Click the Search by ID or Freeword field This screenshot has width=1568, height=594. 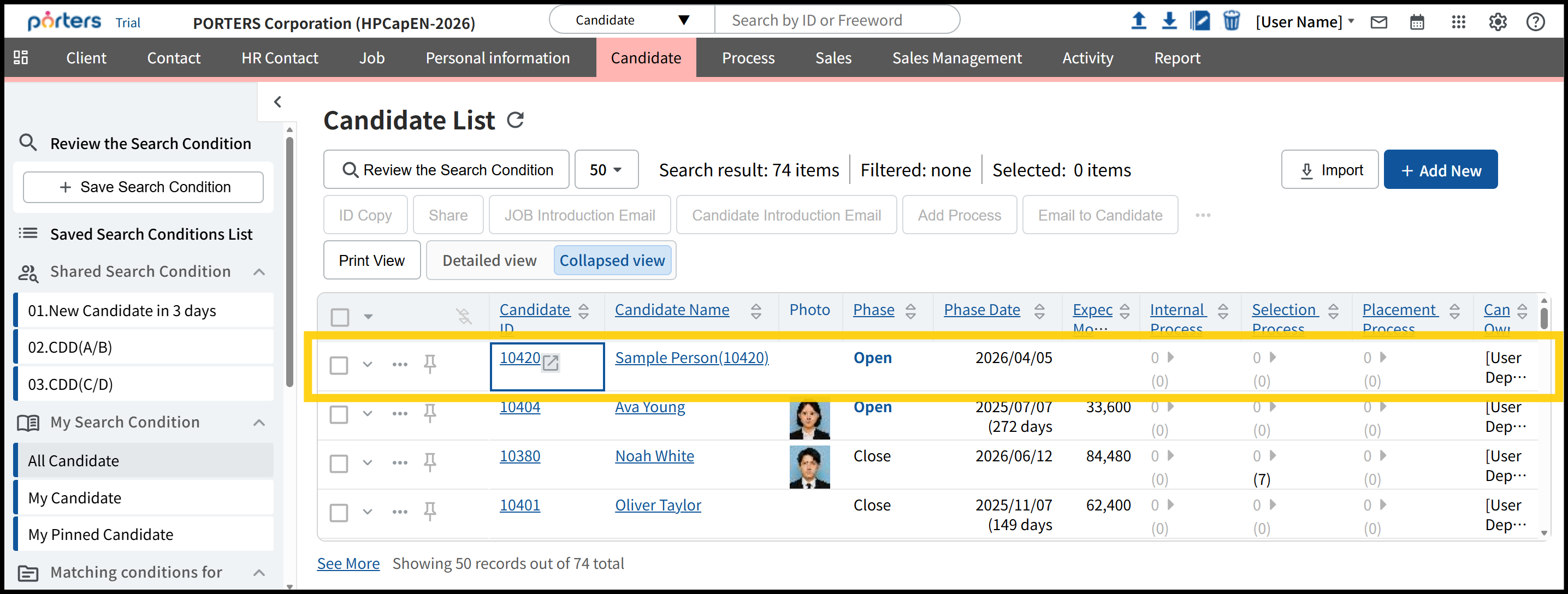coord(837,20)
